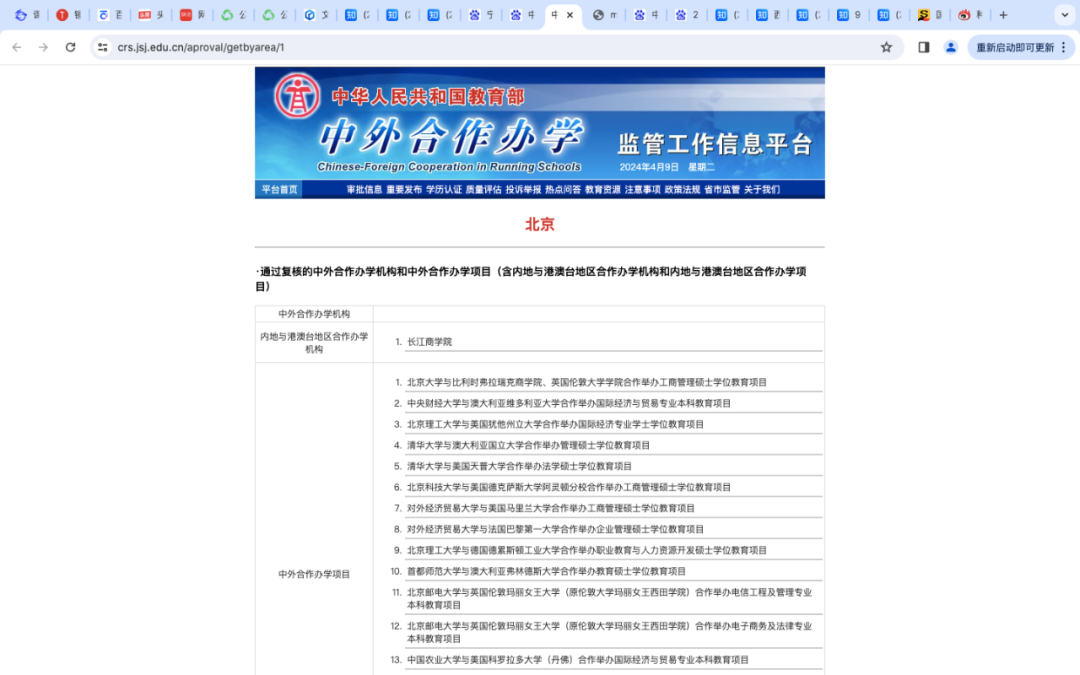
Task: Click the 通过复核的中外合作办学机构 section heading
Action: coord(531,278)
